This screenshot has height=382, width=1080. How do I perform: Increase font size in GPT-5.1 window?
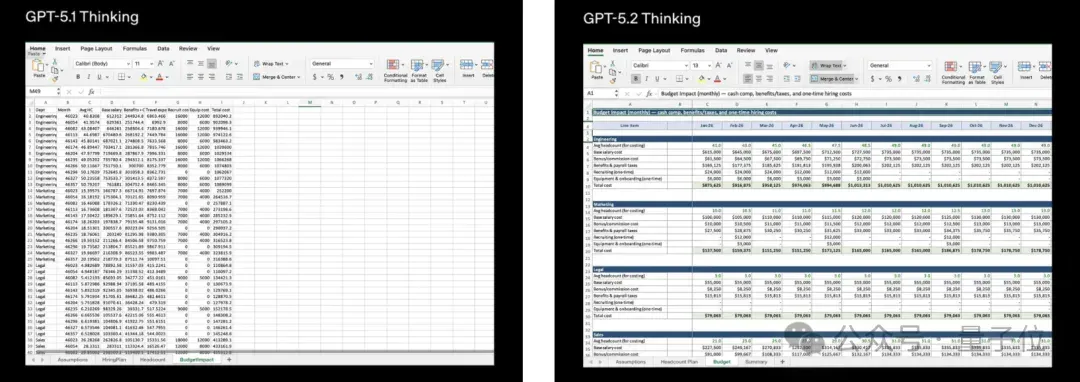pos(160,63)
